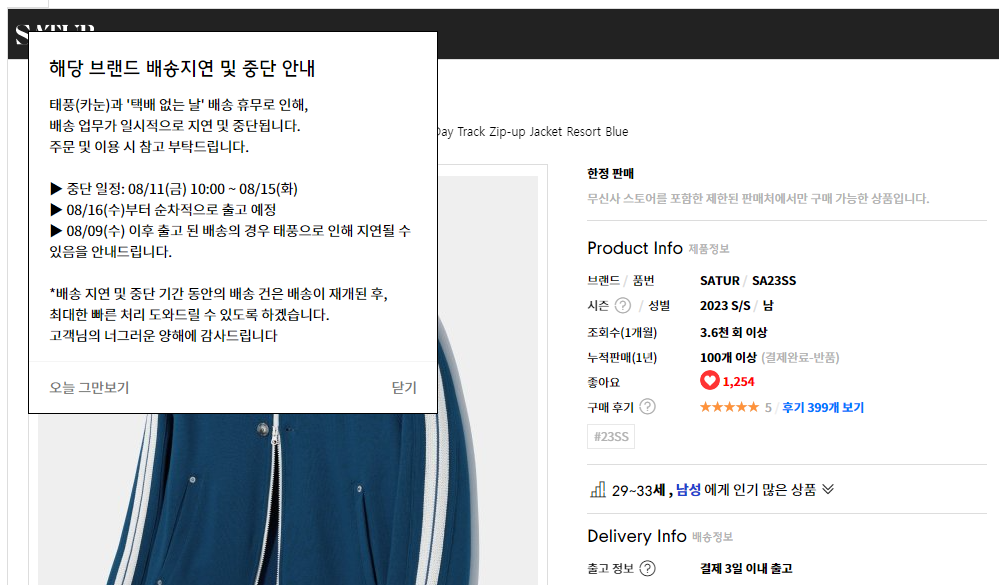Open the purchase review help question icon
The width and height of the screenshot is (999, 585).
(647, 407)
